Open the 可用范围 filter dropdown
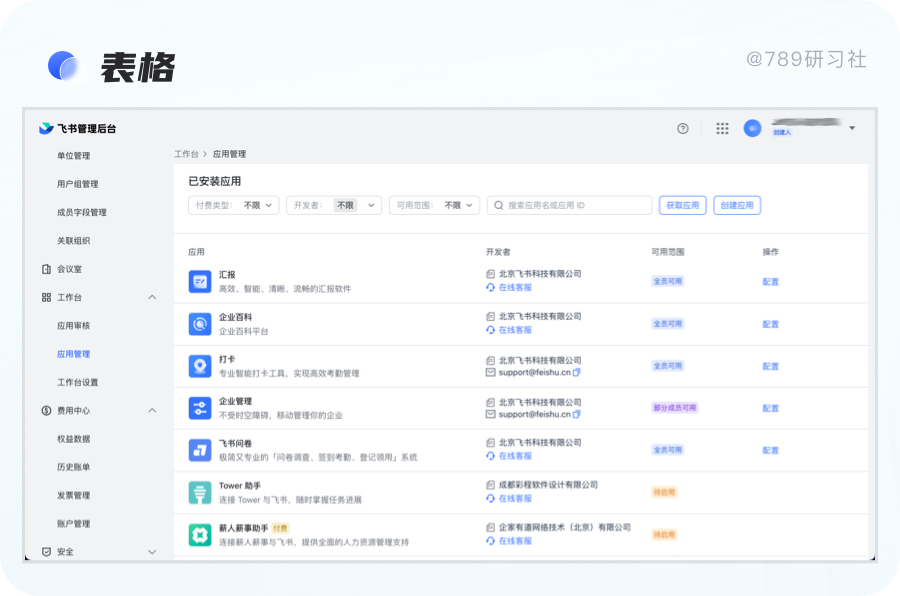 [x=435, y=205]
